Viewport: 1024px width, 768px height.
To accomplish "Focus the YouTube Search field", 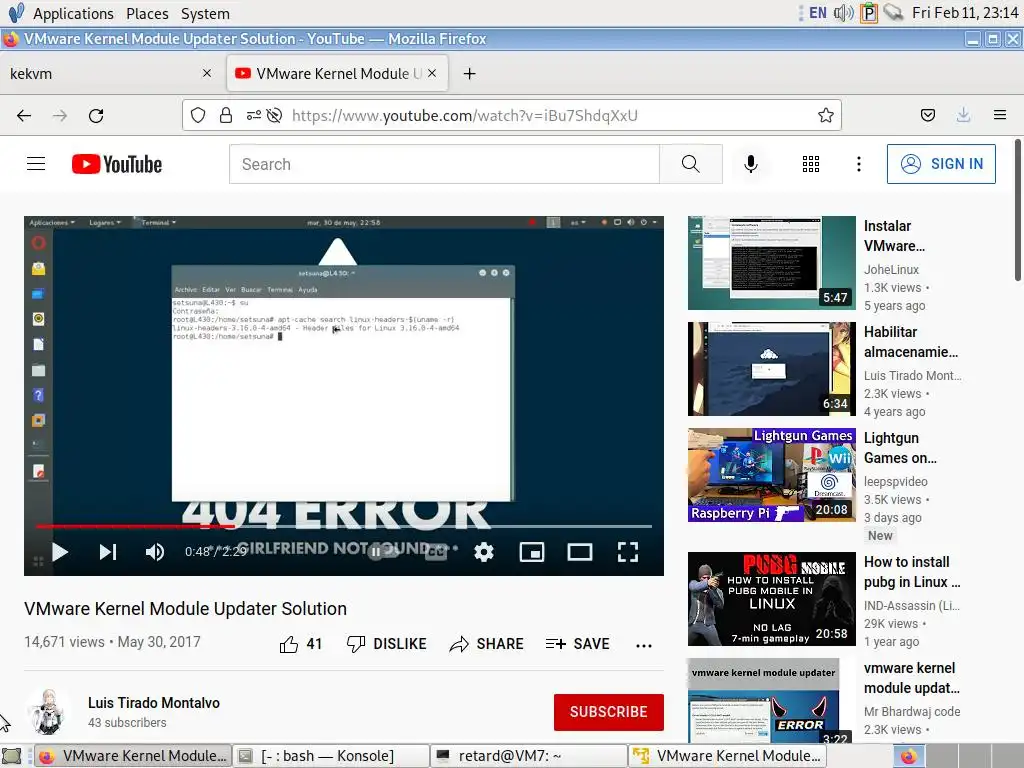I will click(444, 164).
